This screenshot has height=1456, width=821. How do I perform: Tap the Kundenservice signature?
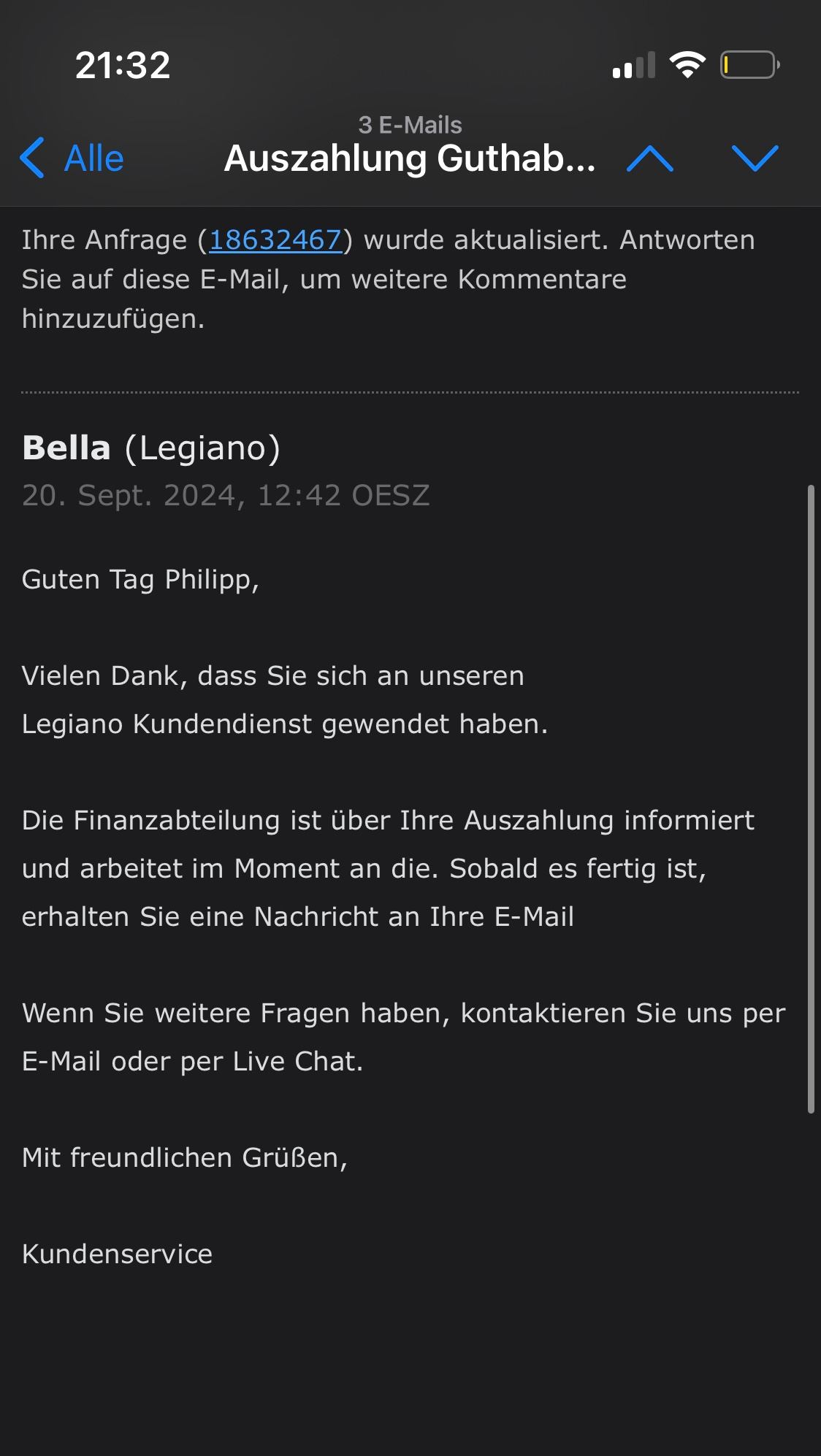click(x=117, y=1254)
